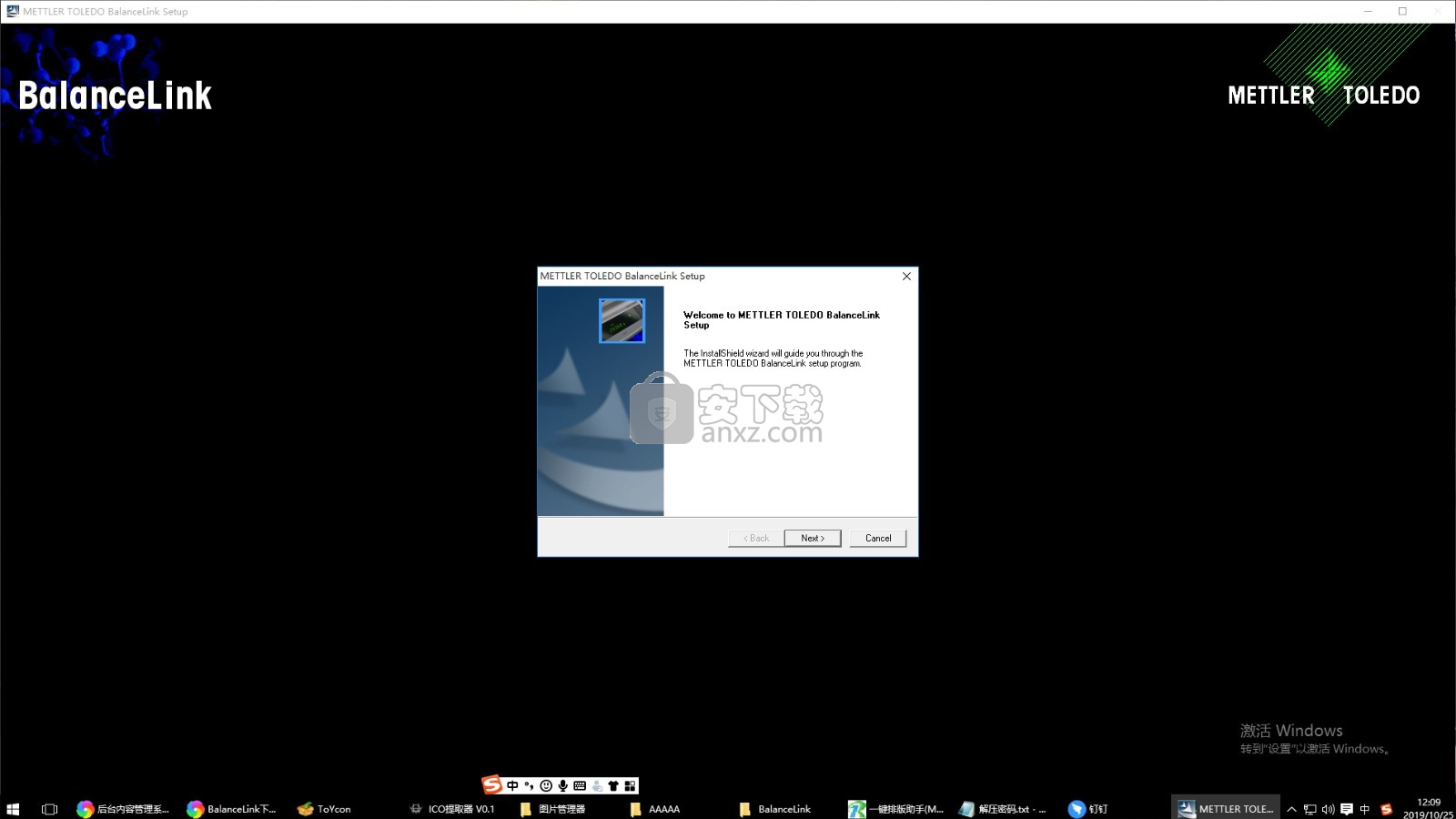Open 一键排版助手 taskbar item
Image resolution: width=1456 pixels, height=819 pixels.
point(894,808)
